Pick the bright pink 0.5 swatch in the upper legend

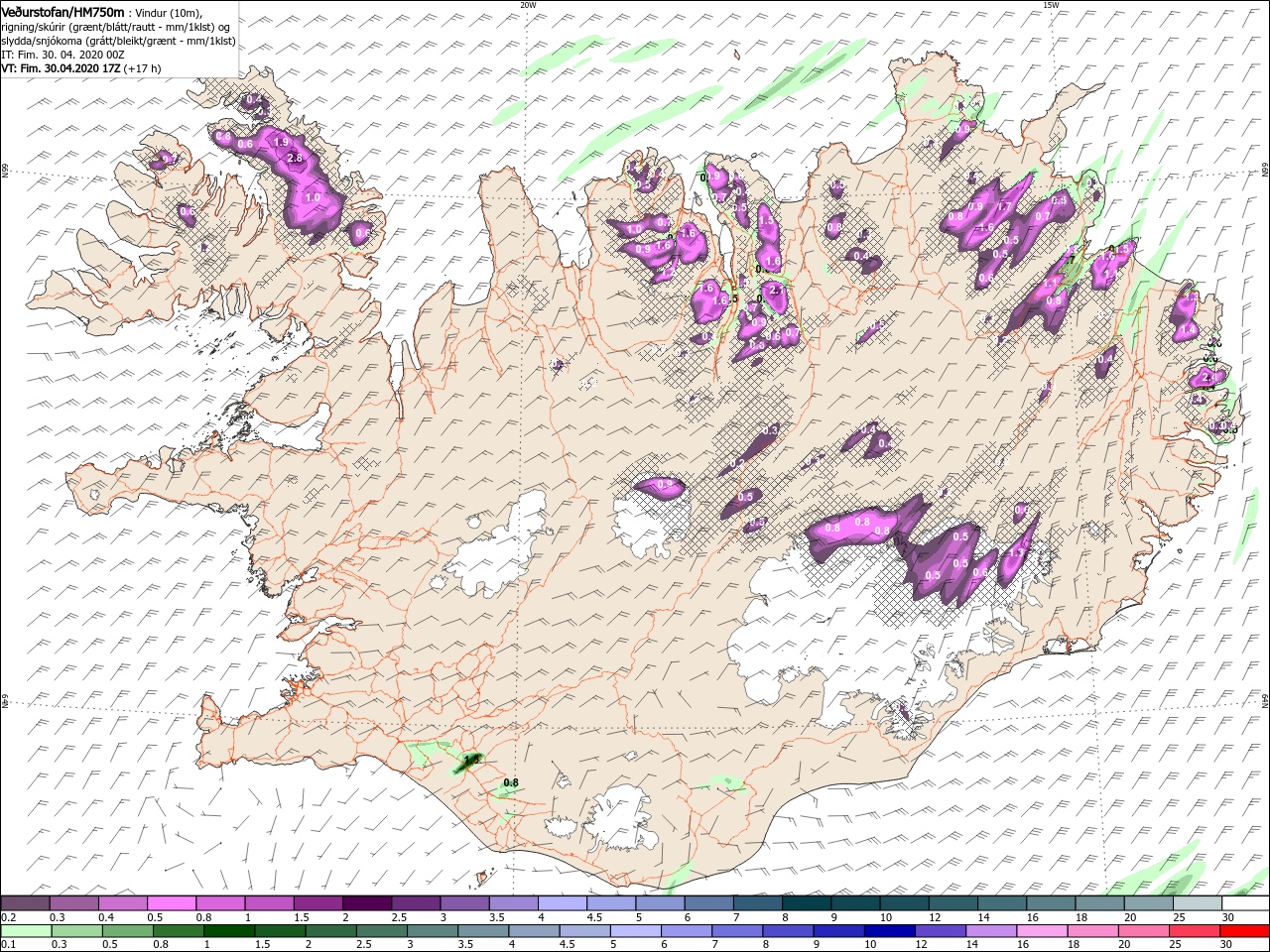pyautogui.click(x=172, y=903)
